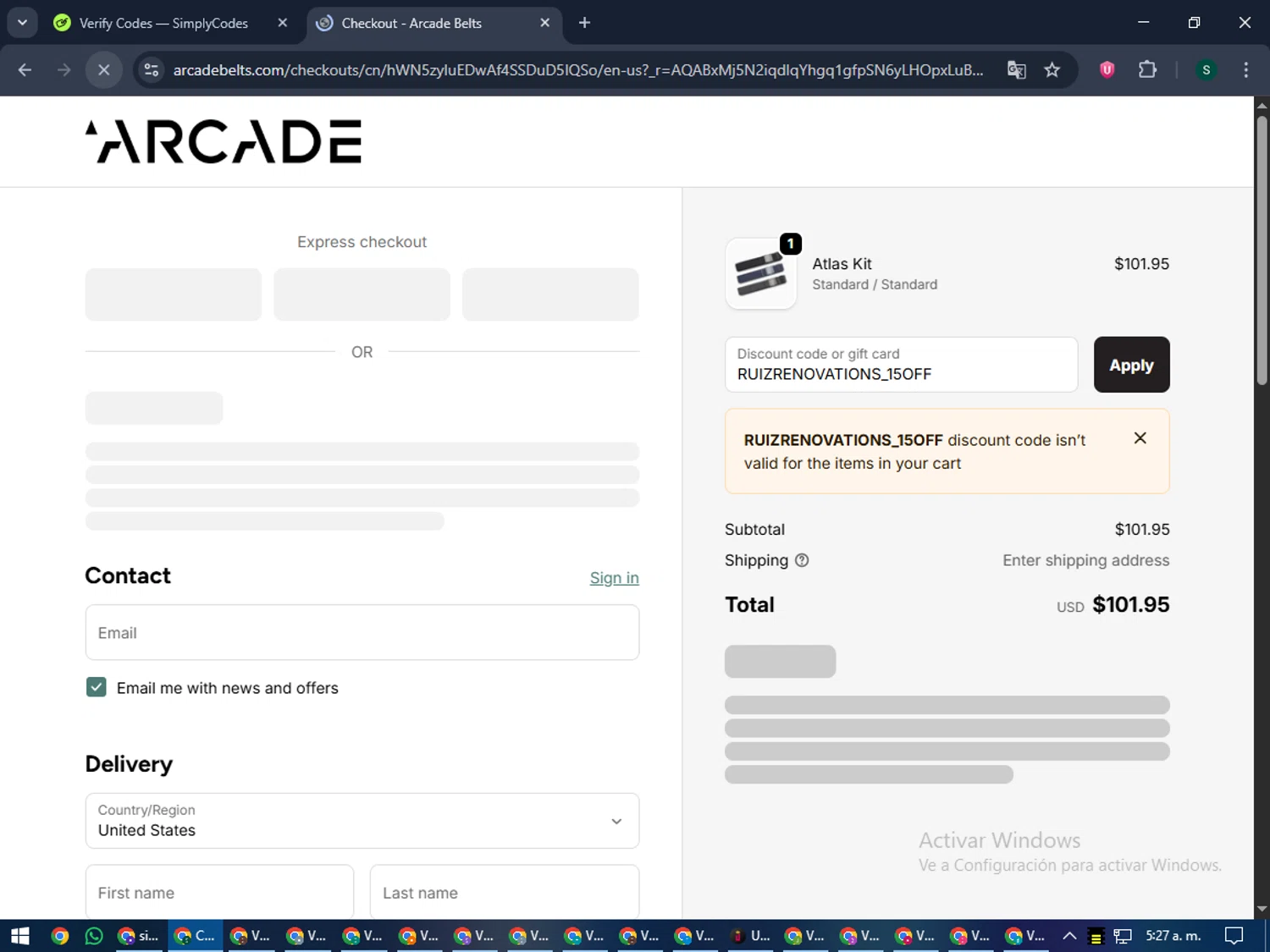Switch to the 'C...' Chrome taskbar window
Viewport: 1270px width, 952px height.
tap(195, 936)
